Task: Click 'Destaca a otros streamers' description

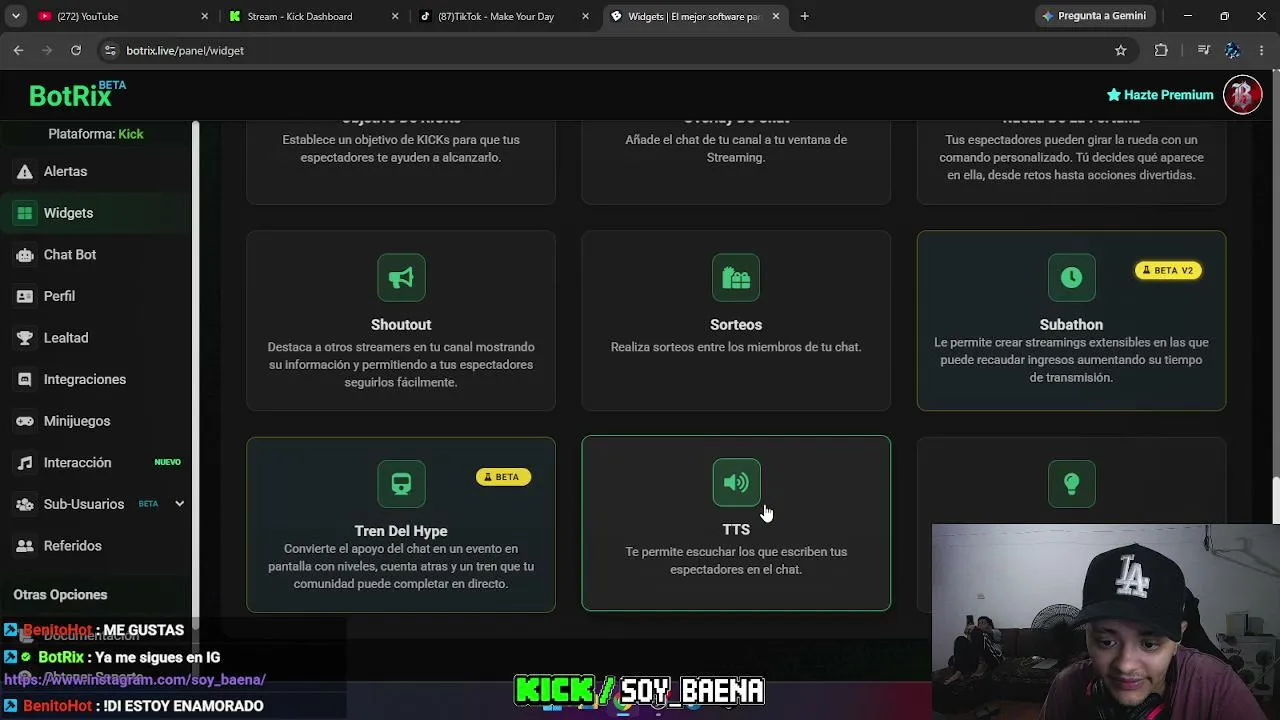Action: pyautogui.click(x=401, y=365)
